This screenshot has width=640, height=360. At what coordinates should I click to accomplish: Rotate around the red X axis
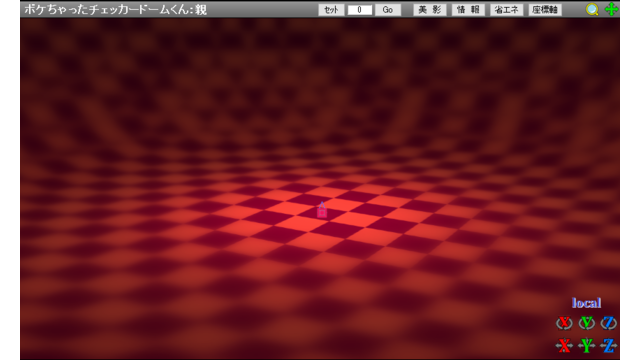point(564,323)
